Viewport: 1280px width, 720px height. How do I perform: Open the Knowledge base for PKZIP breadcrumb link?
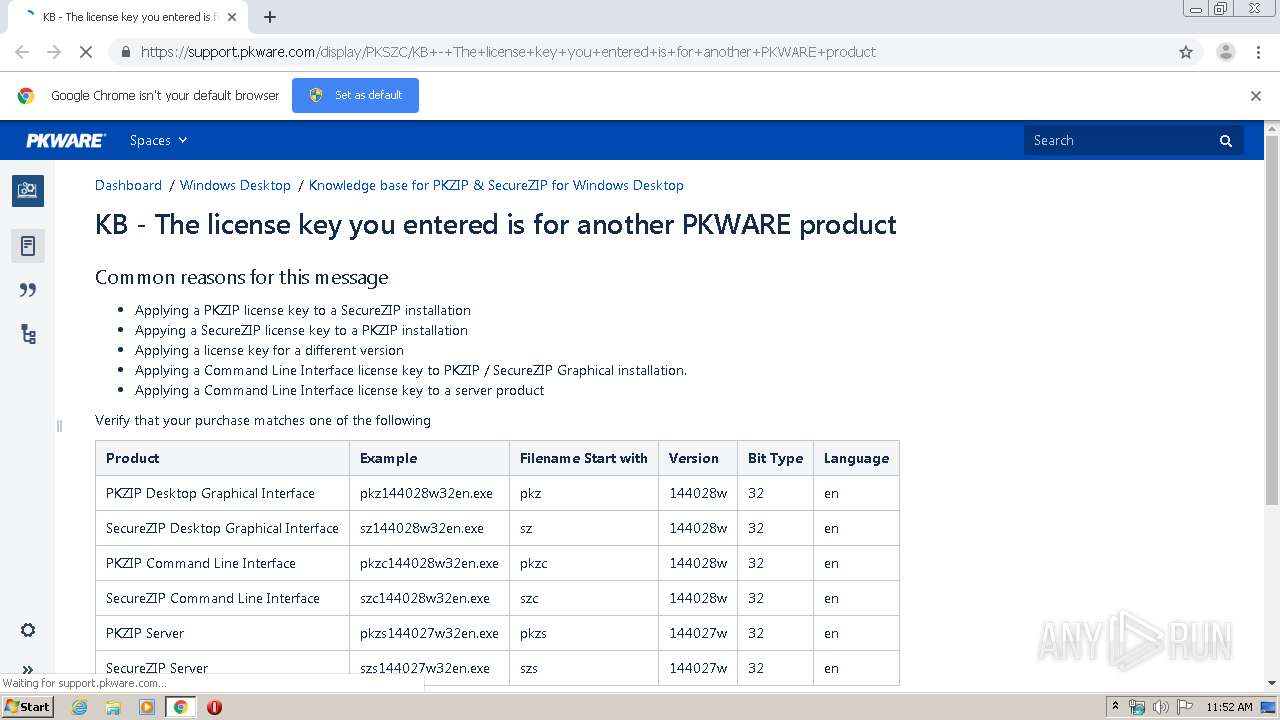click(x=496, y=185)
